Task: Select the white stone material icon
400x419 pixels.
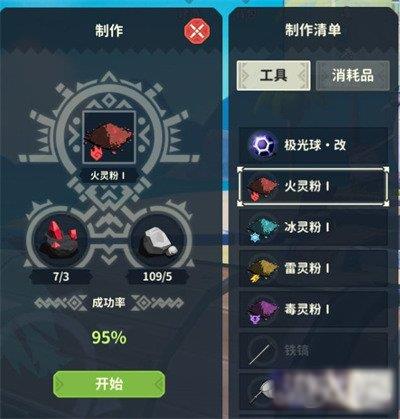Action: 159,241
